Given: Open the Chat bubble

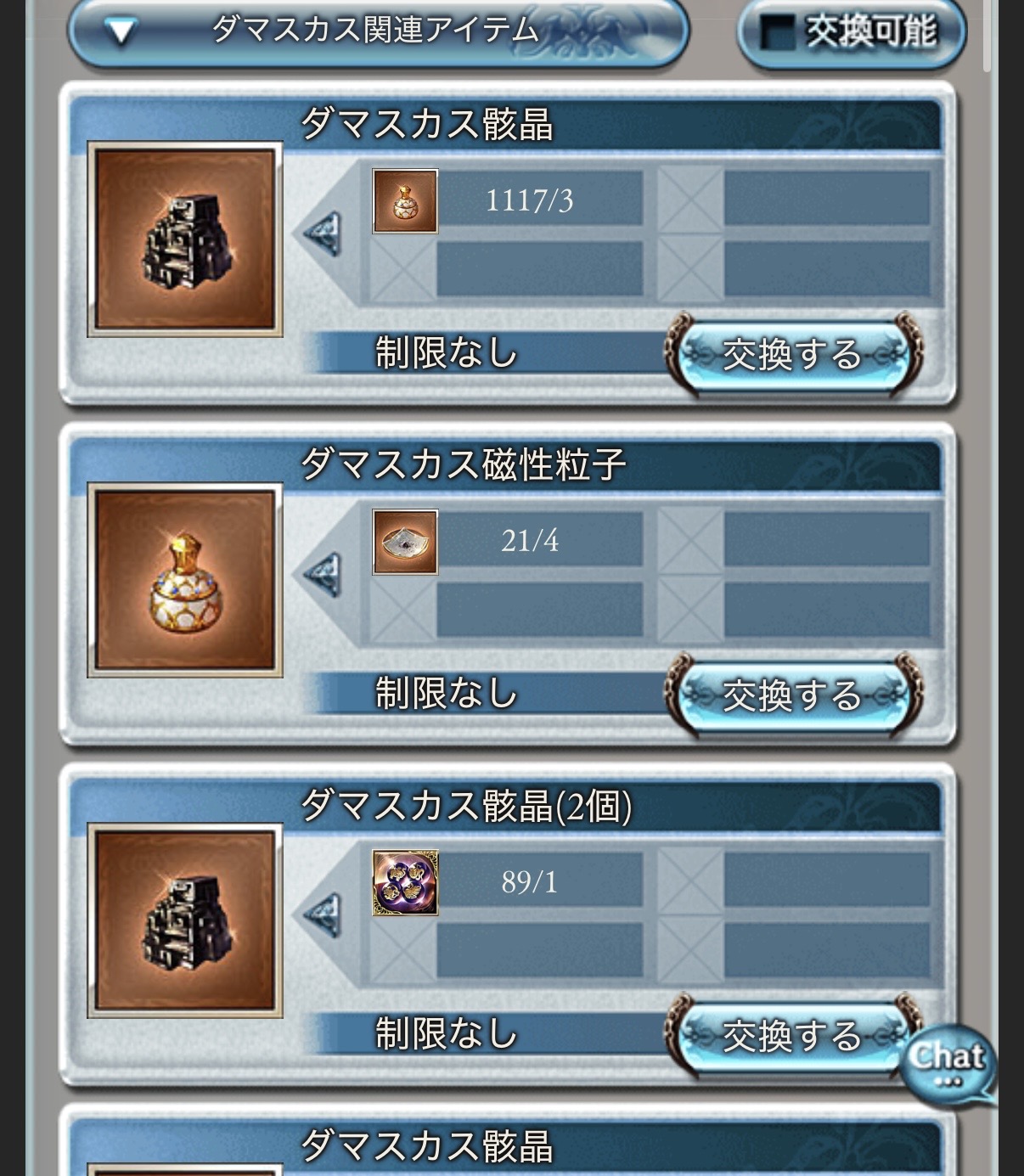Looking at the screenshot, I should pyautogui.click(x=947, y=1065).
